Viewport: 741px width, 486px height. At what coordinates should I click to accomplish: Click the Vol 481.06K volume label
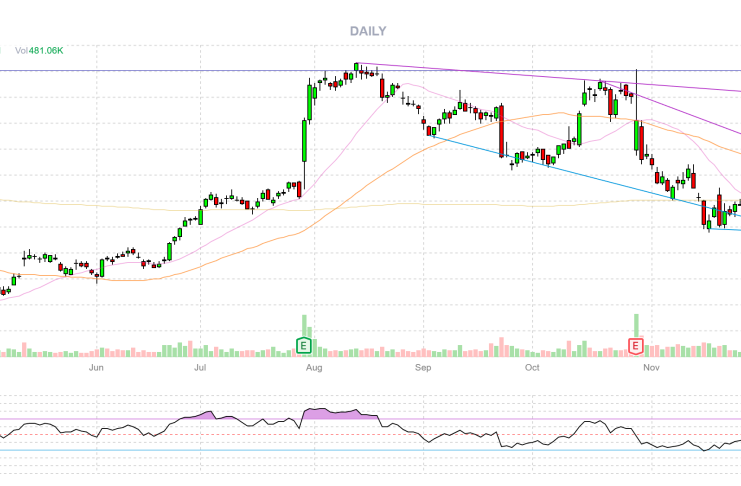tap(40, 50)
